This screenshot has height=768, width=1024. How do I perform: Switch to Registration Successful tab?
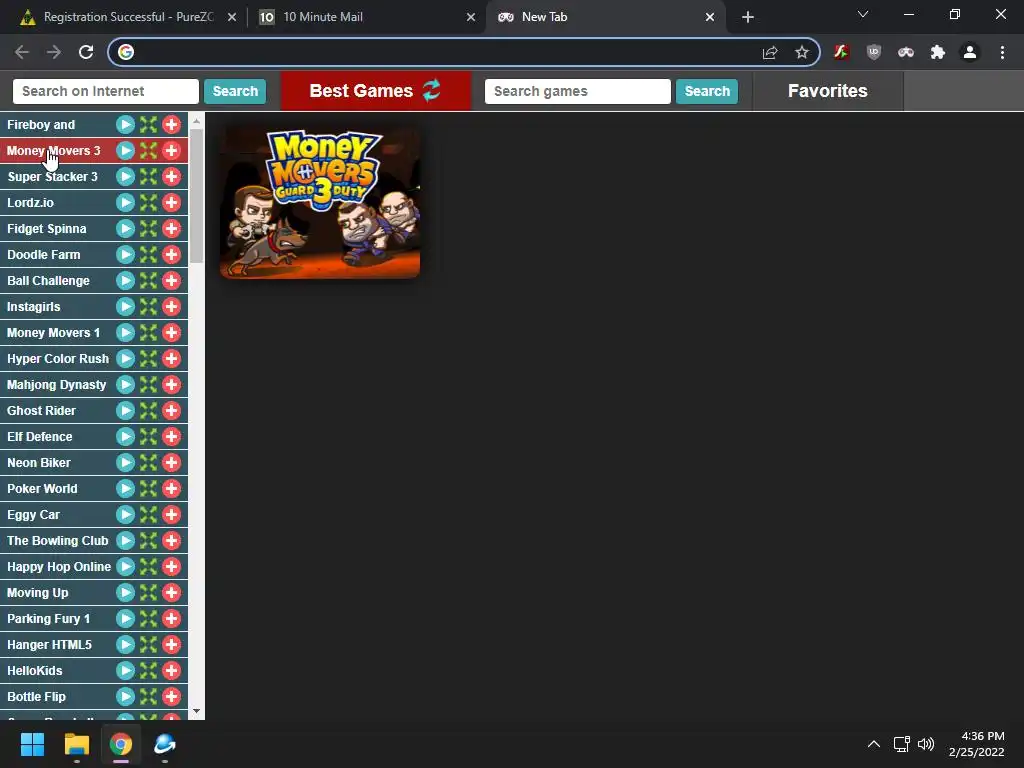(x=129, y=17)
